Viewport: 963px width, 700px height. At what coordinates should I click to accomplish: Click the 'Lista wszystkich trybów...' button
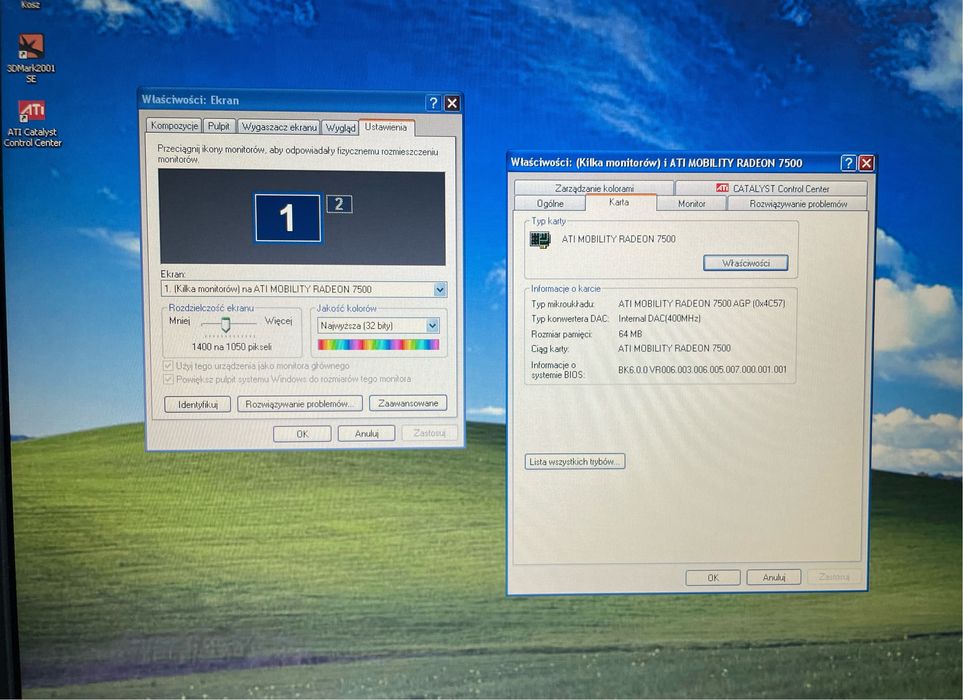(x=575, y=462)
